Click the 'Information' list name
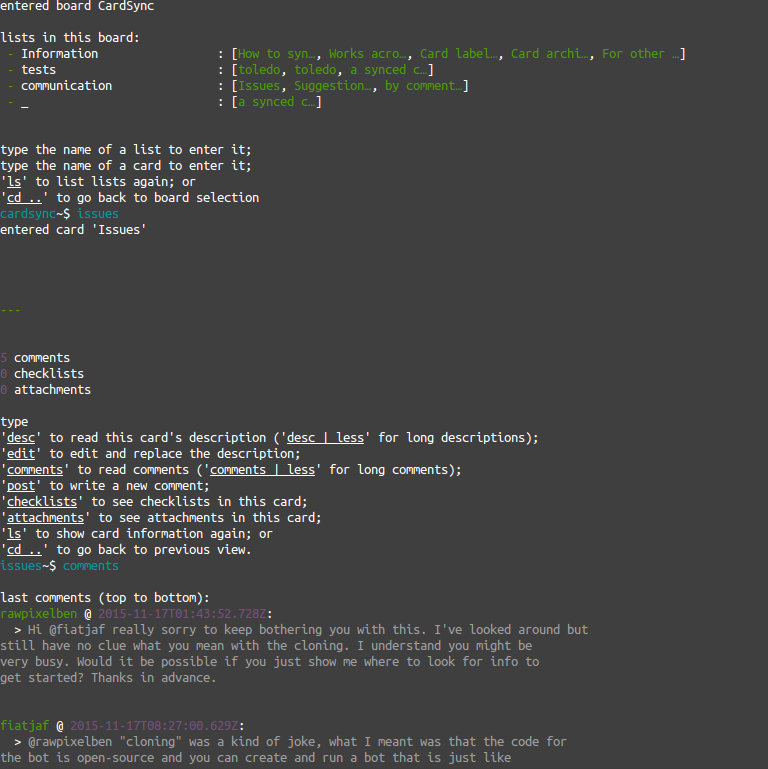Screen dimensions: 768x769 [59, 54]
